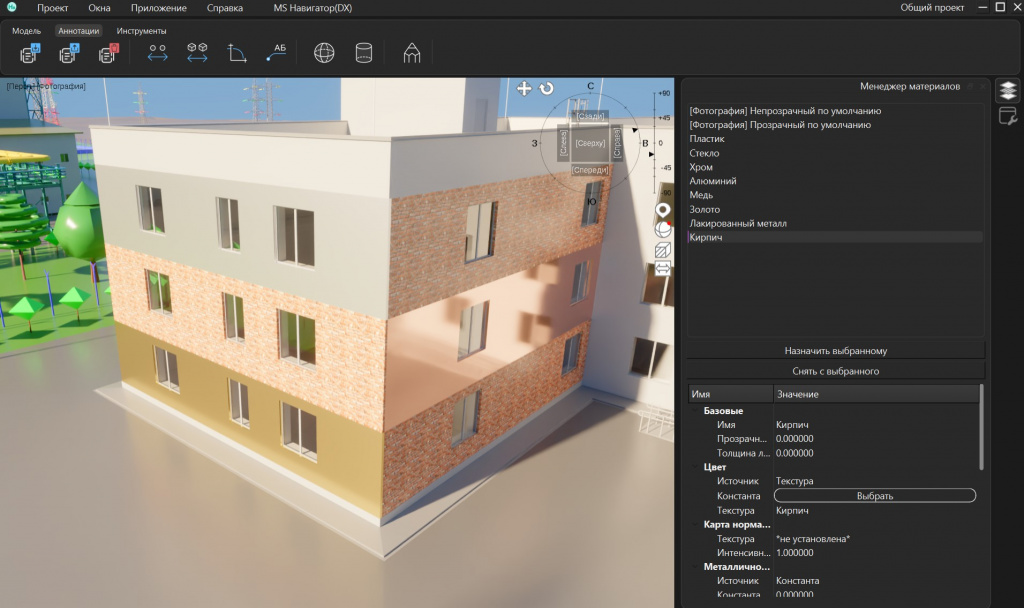Click the cylinder icon in the toolbar

(x=364, y=53)
